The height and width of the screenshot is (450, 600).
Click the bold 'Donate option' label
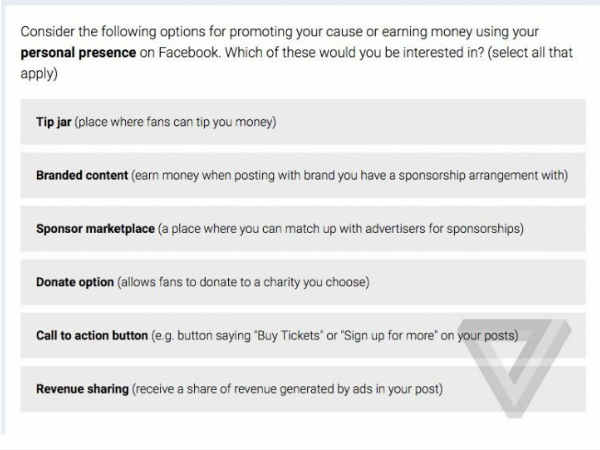point(75,282)
